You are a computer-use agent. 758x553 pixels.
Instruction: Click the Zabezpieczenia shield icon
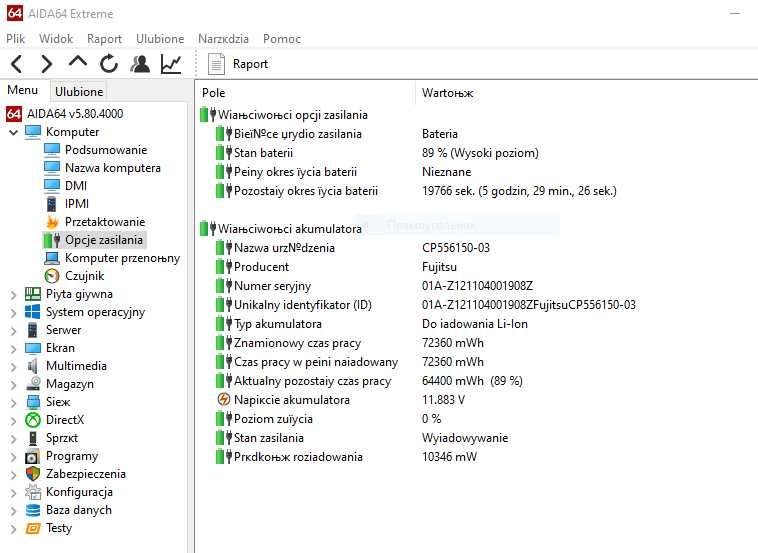[x=33, y=474]
